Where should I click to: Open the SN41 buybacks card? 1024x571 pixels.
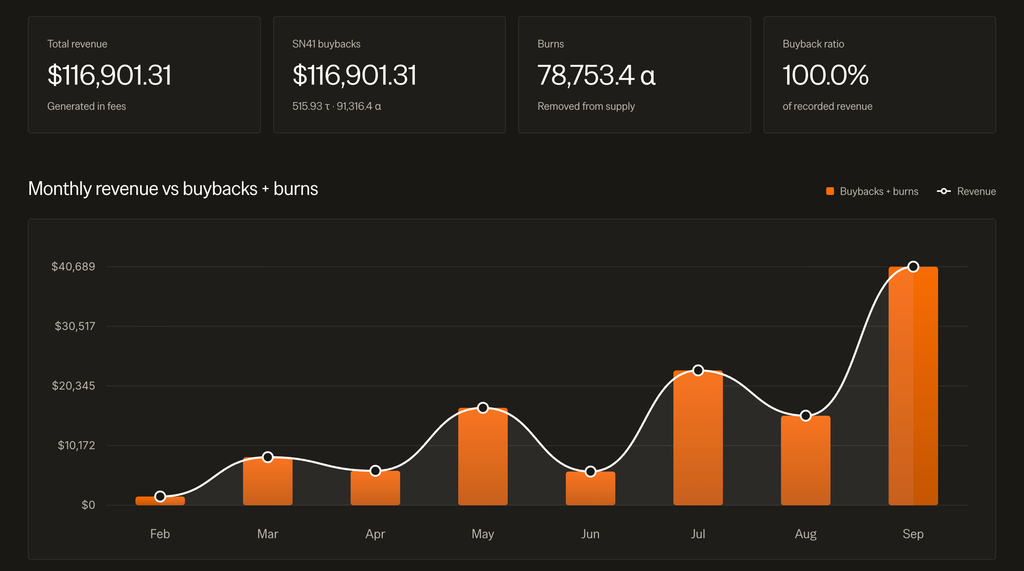coord(389,75)
